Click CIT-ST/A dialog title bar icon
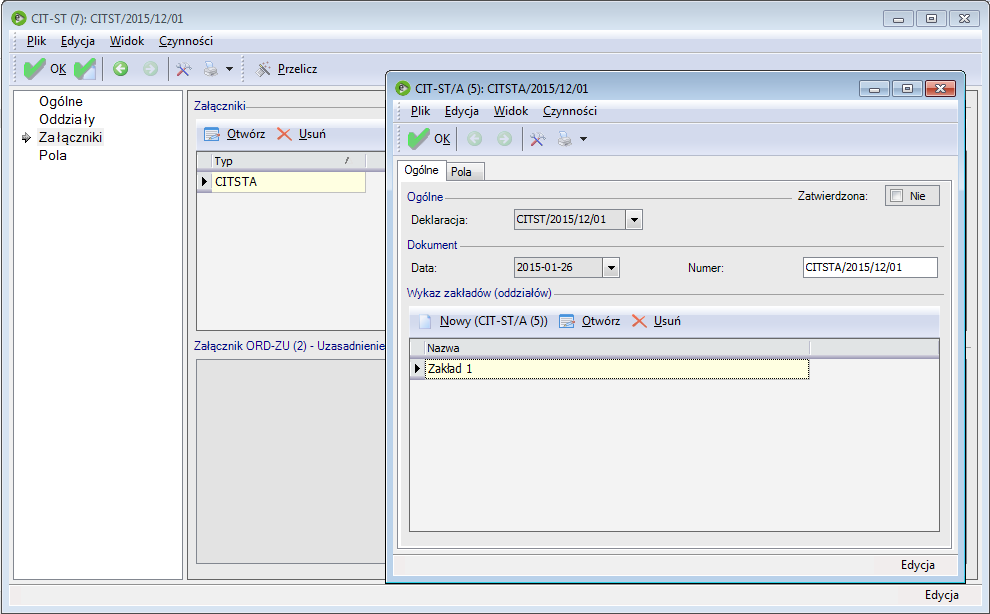The height and width of the screenshot is (614, 990). coord(402,88)
